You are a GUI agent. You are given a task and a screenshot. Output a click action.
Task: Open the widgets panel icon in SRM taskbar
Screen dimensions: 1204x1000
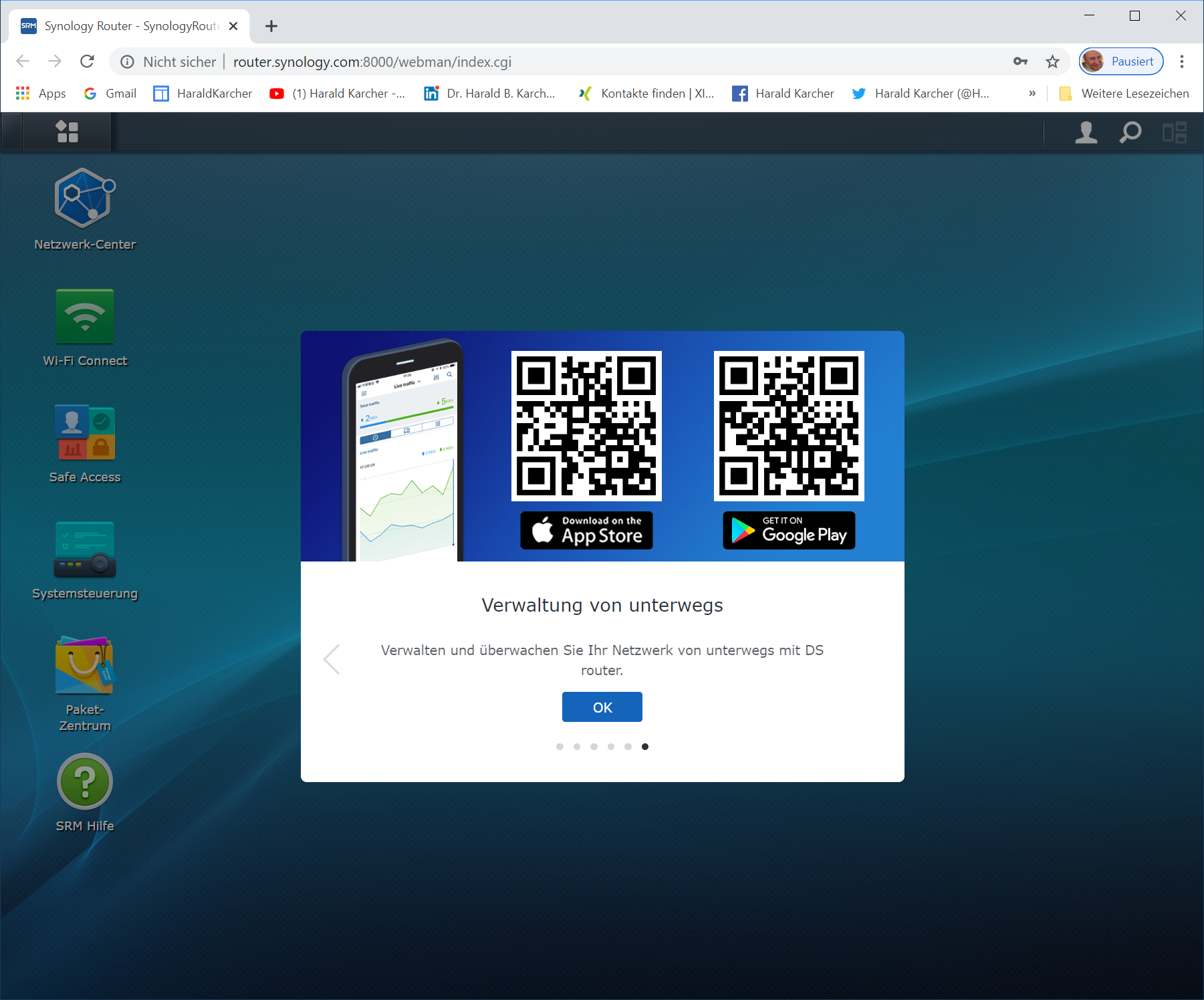coord(1175,132)
